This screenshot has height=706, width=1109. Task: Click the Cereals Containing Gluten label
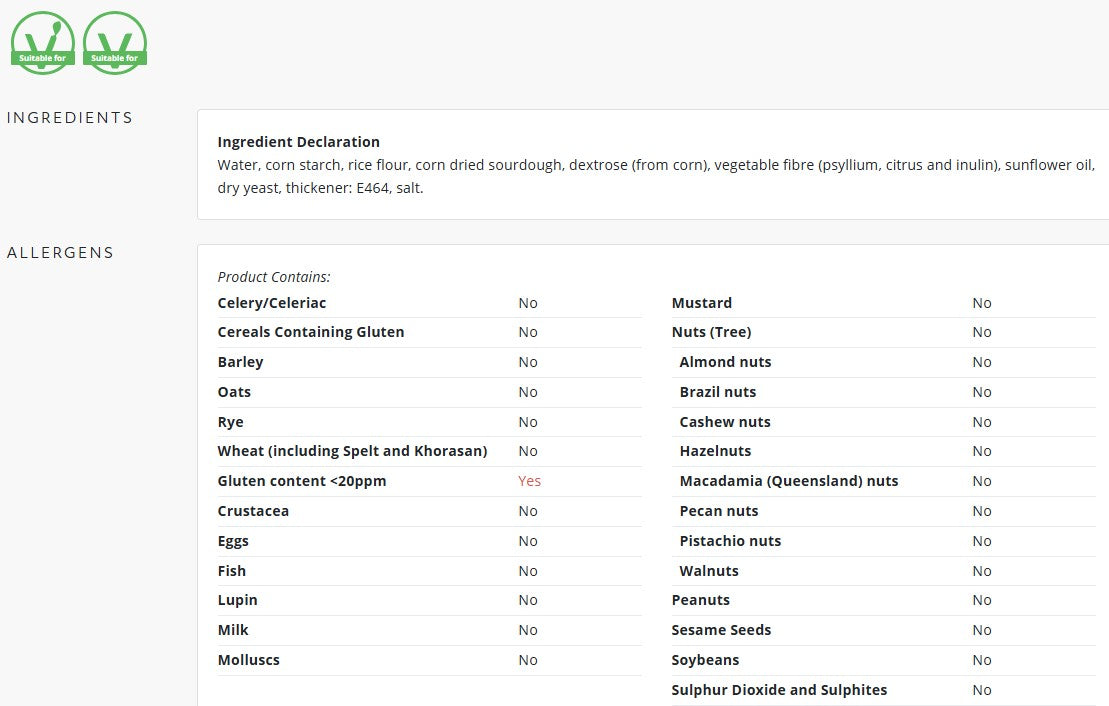(x=310, y=332)
